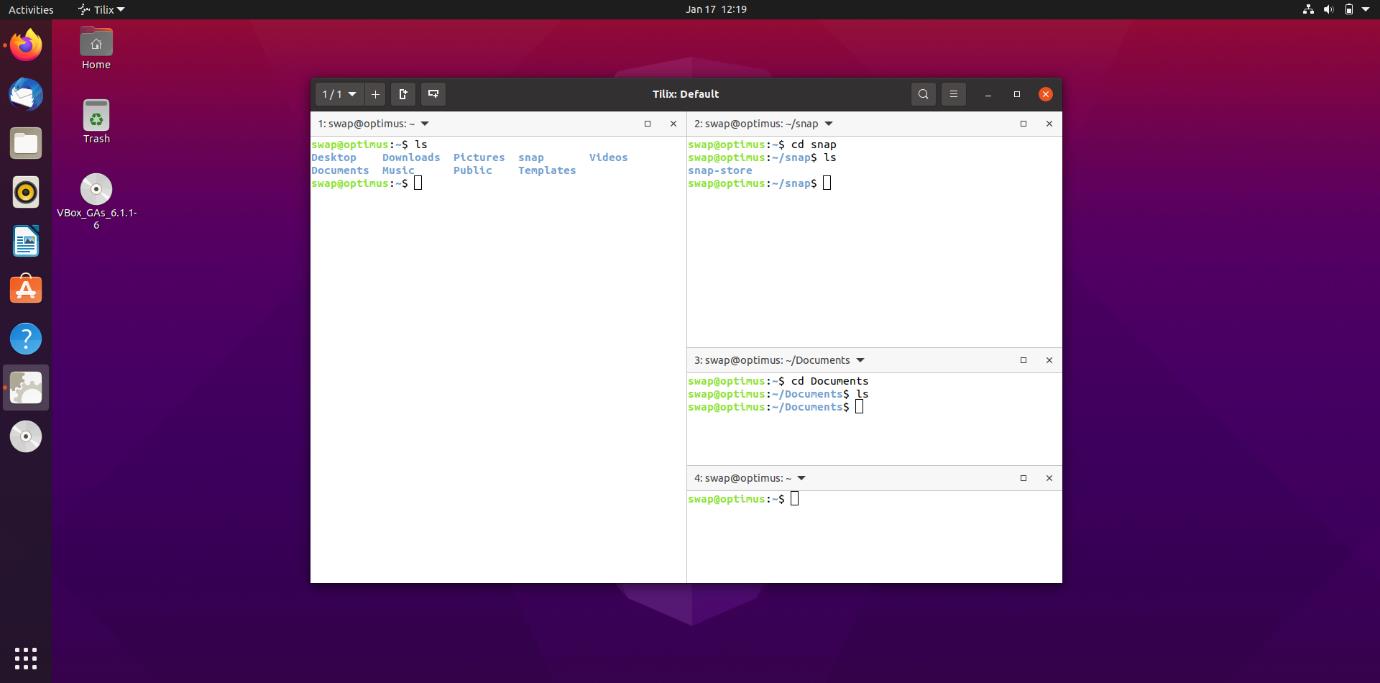
Task: Click the Public entry in ls output
Action: click(473, 170)
